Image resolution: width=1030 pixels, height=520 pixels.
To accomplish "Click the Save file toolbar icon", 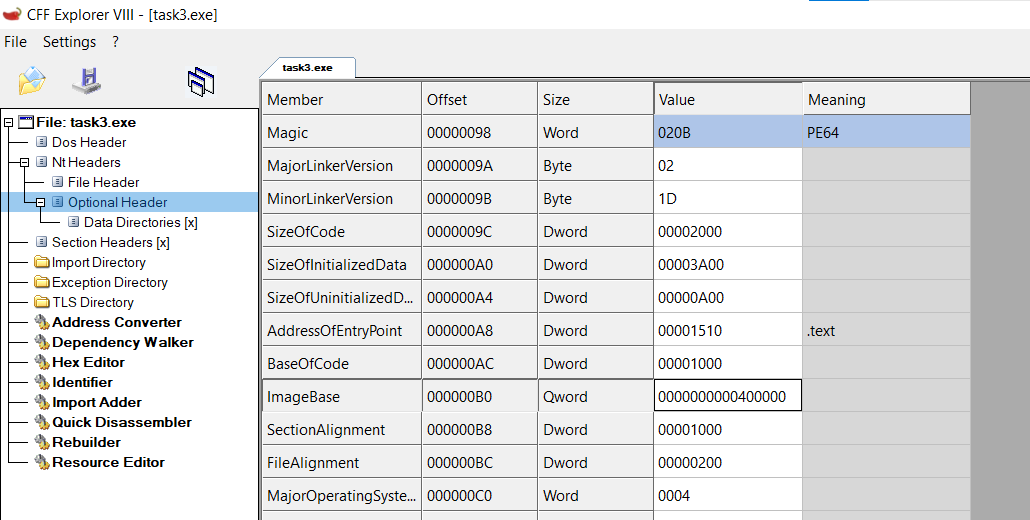I will [x=86, y=80].
